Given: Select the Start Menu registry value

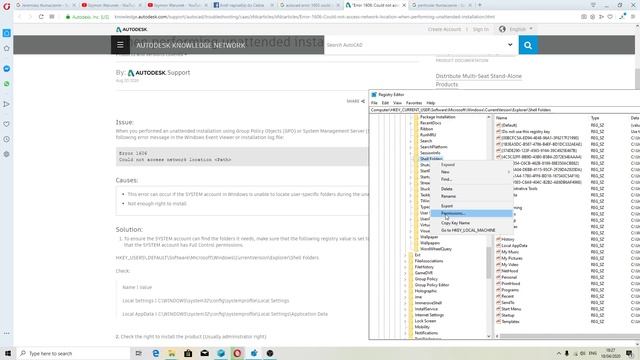Looking at the screenshot, I should coord(511,309).
